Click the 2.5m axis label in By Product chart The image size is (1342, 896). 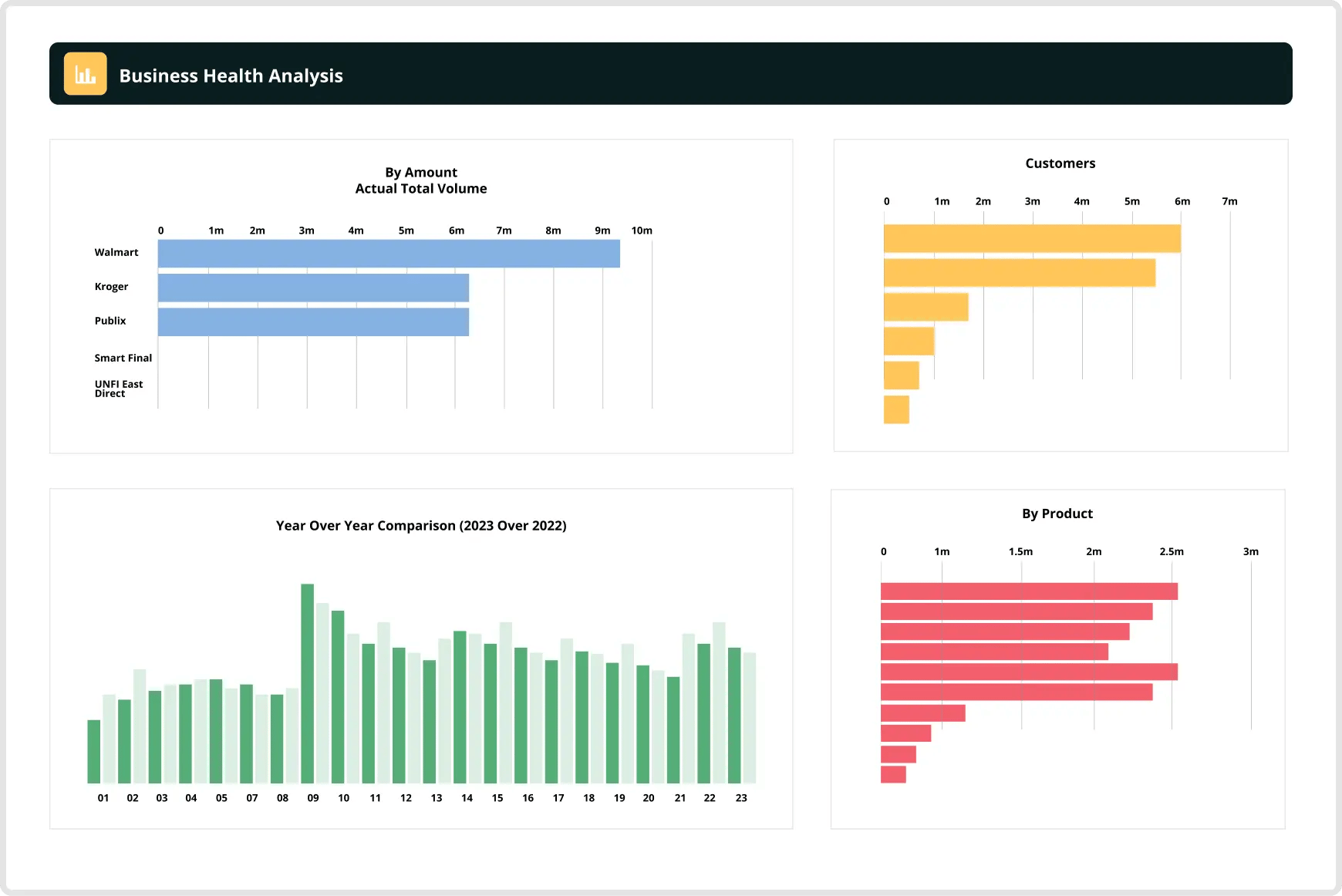[1172, 551]
